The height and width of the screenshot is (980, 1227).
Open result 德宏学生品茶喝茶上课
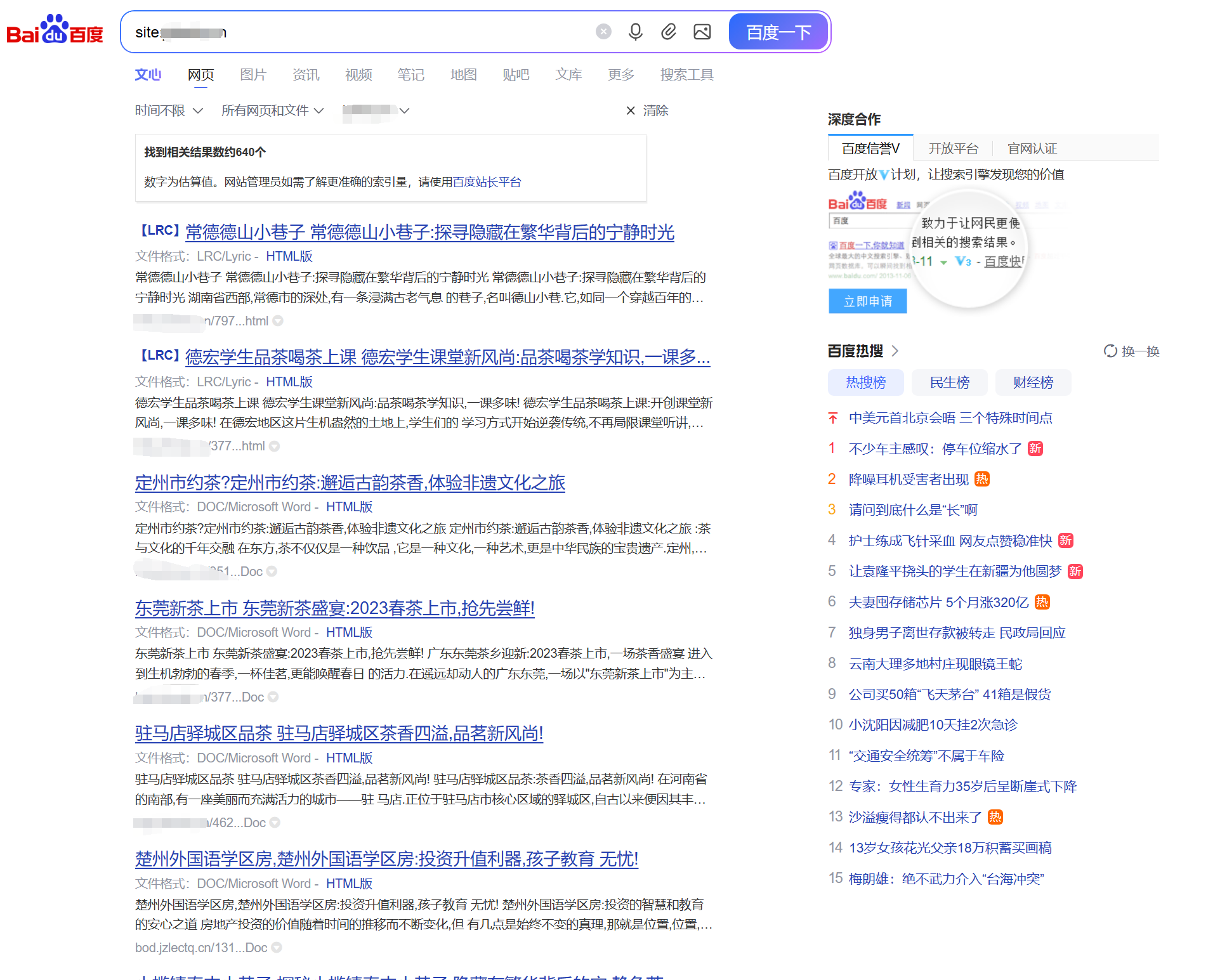click(447, 357)
